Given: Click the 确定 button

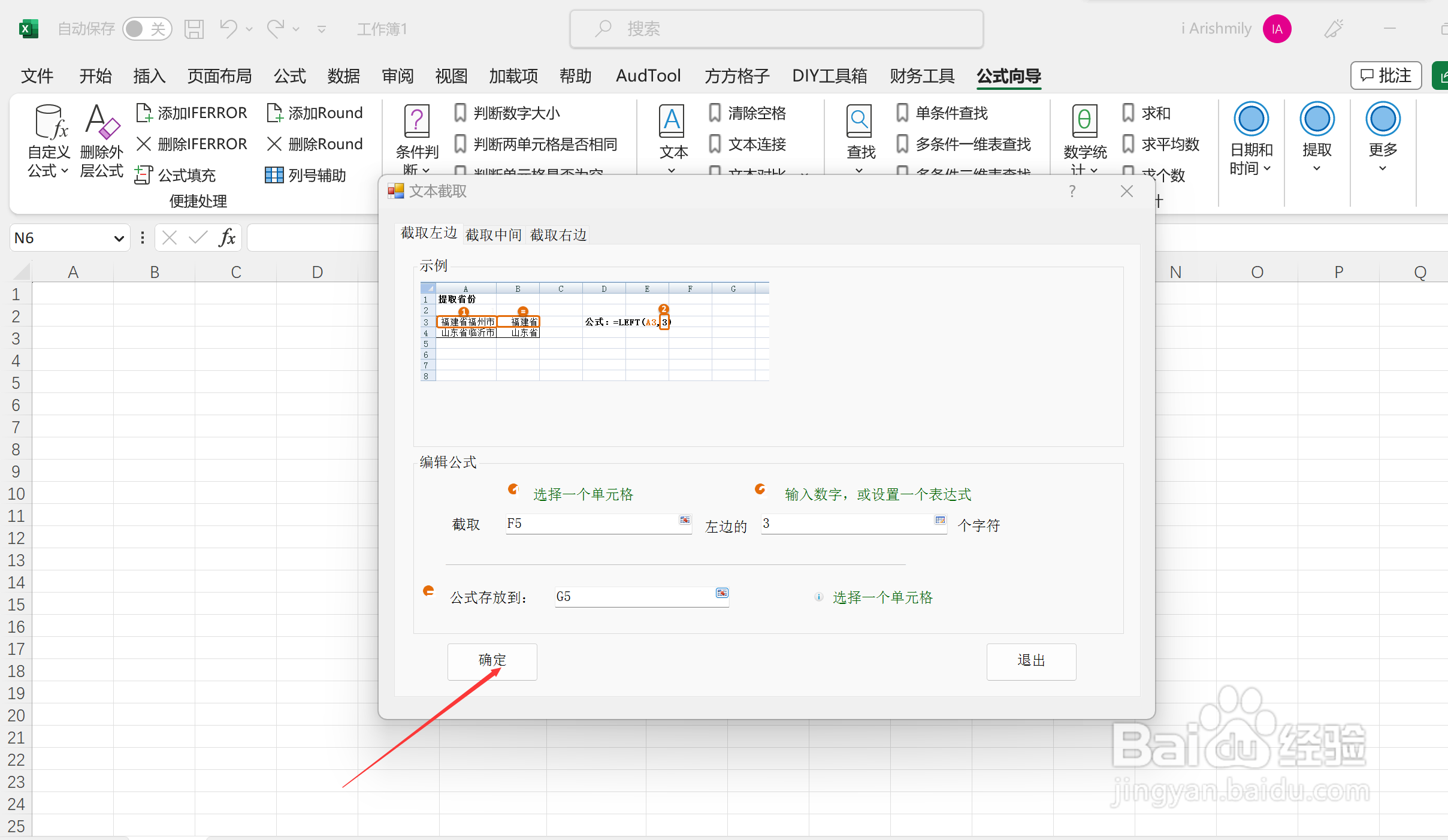Looking at the screenshot, I should tap(492, 661).
